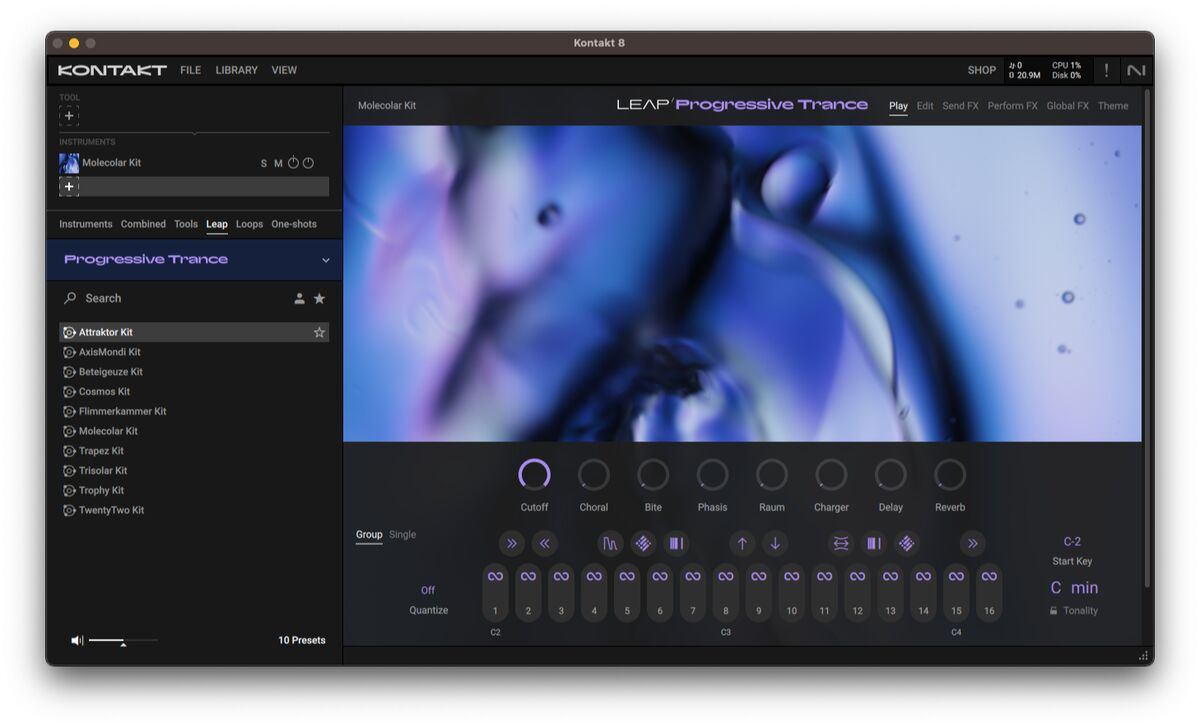This screenshot has height=727, width=1200.
Task: Click the downward arrow above pad 9
Action: pyautogui.click(x=775, y=544)
